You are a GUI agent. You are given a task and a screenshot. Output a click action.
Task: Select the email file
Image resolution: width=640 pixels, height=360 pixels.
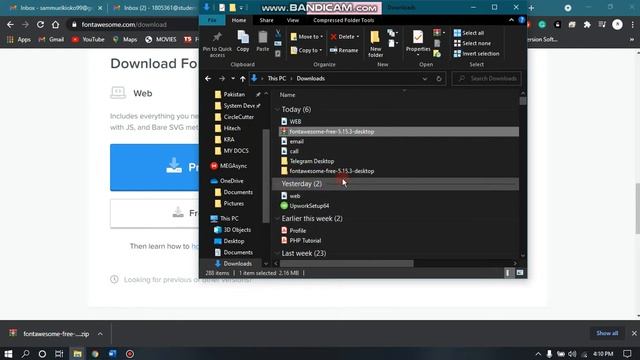(x=296, y=141)
